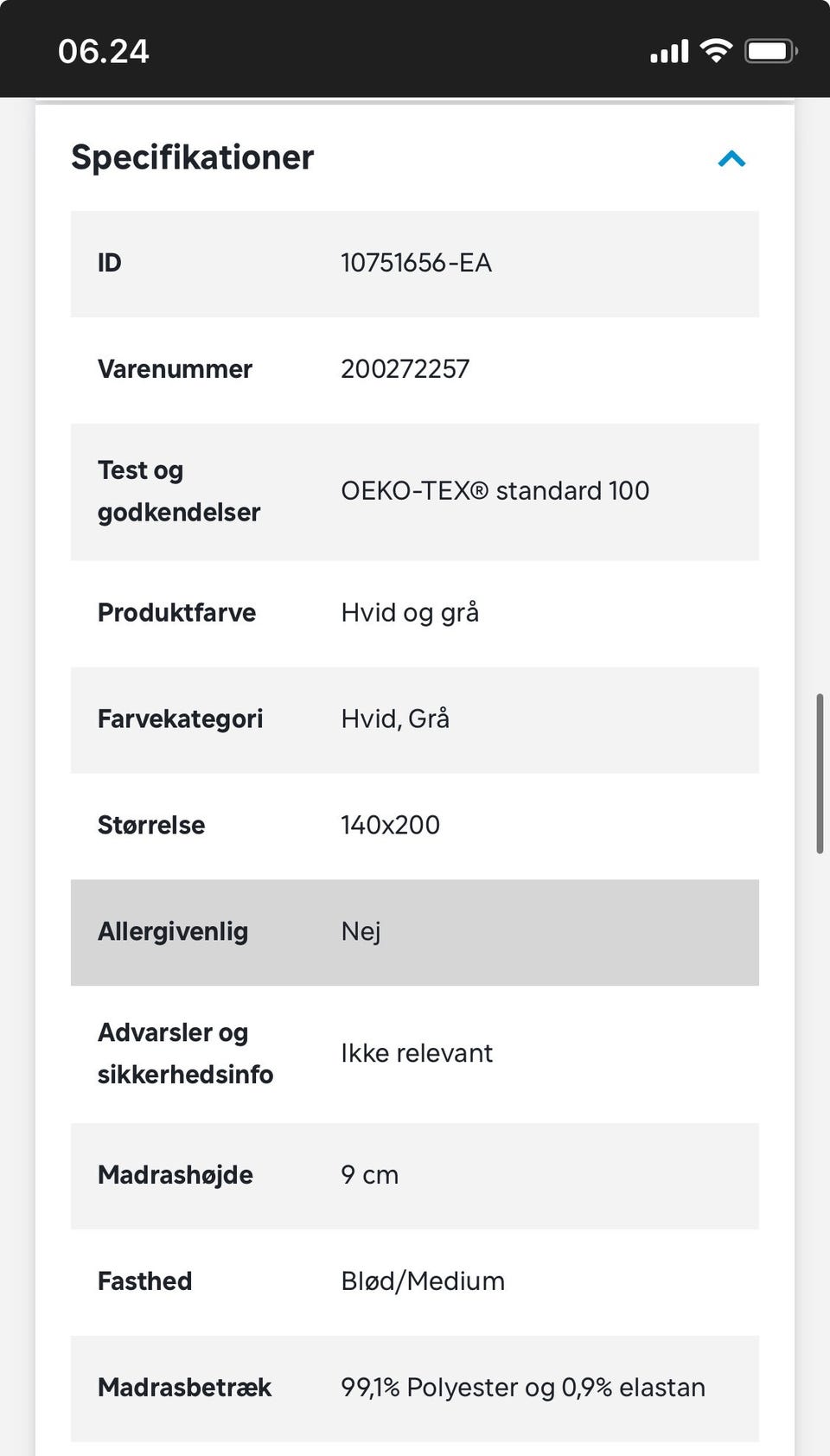Tap the cellular signal bars icon

tap(669, 52)
